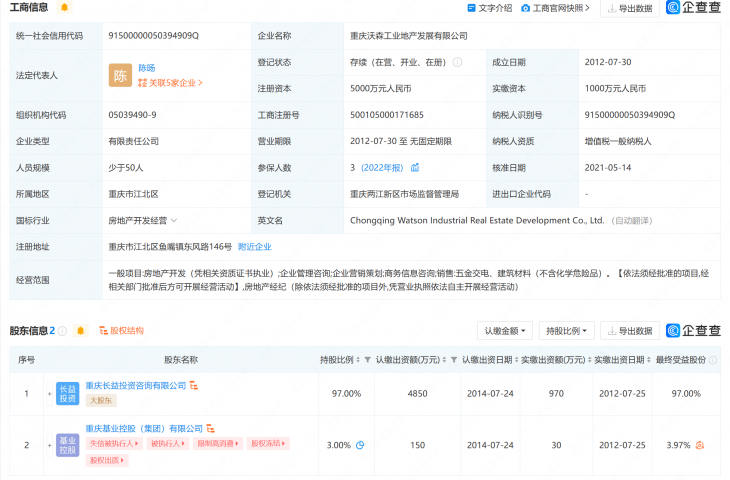This screenshot has width=730, height=480.
Task: Open 重庆基业控股（集团）有限公司 shareholder link
Action: tap(144, 428)
